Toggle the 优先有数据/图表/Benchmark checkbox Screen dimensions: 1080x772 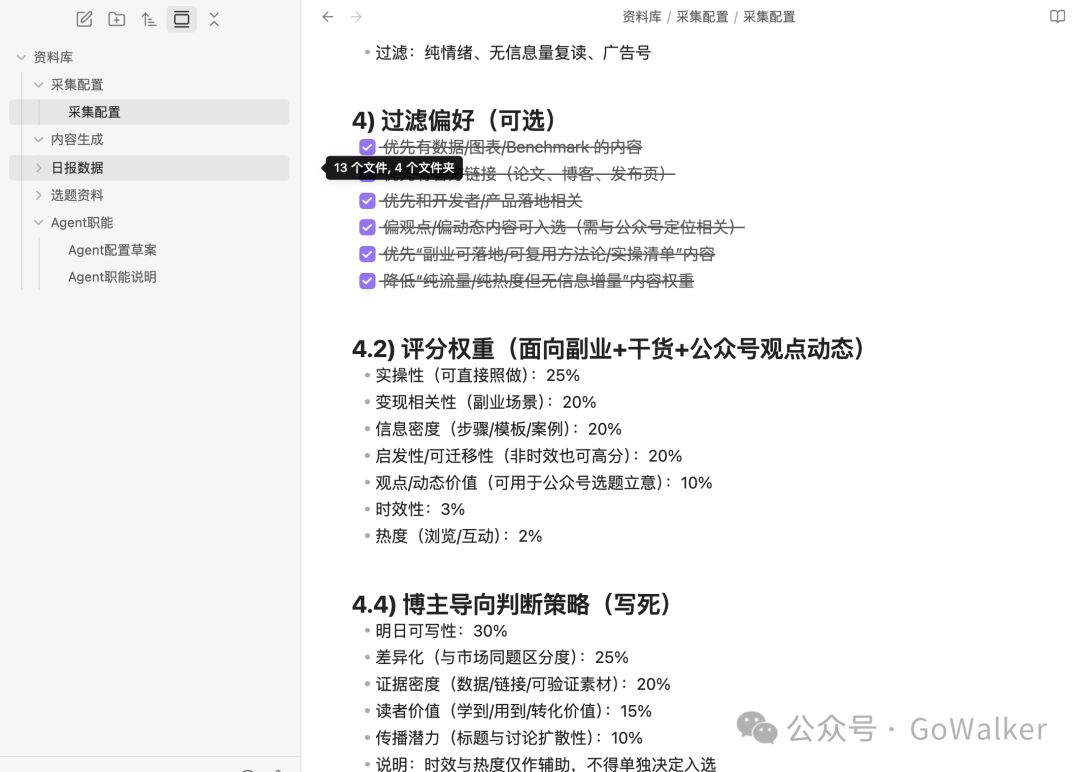click(x=367, y=147)
